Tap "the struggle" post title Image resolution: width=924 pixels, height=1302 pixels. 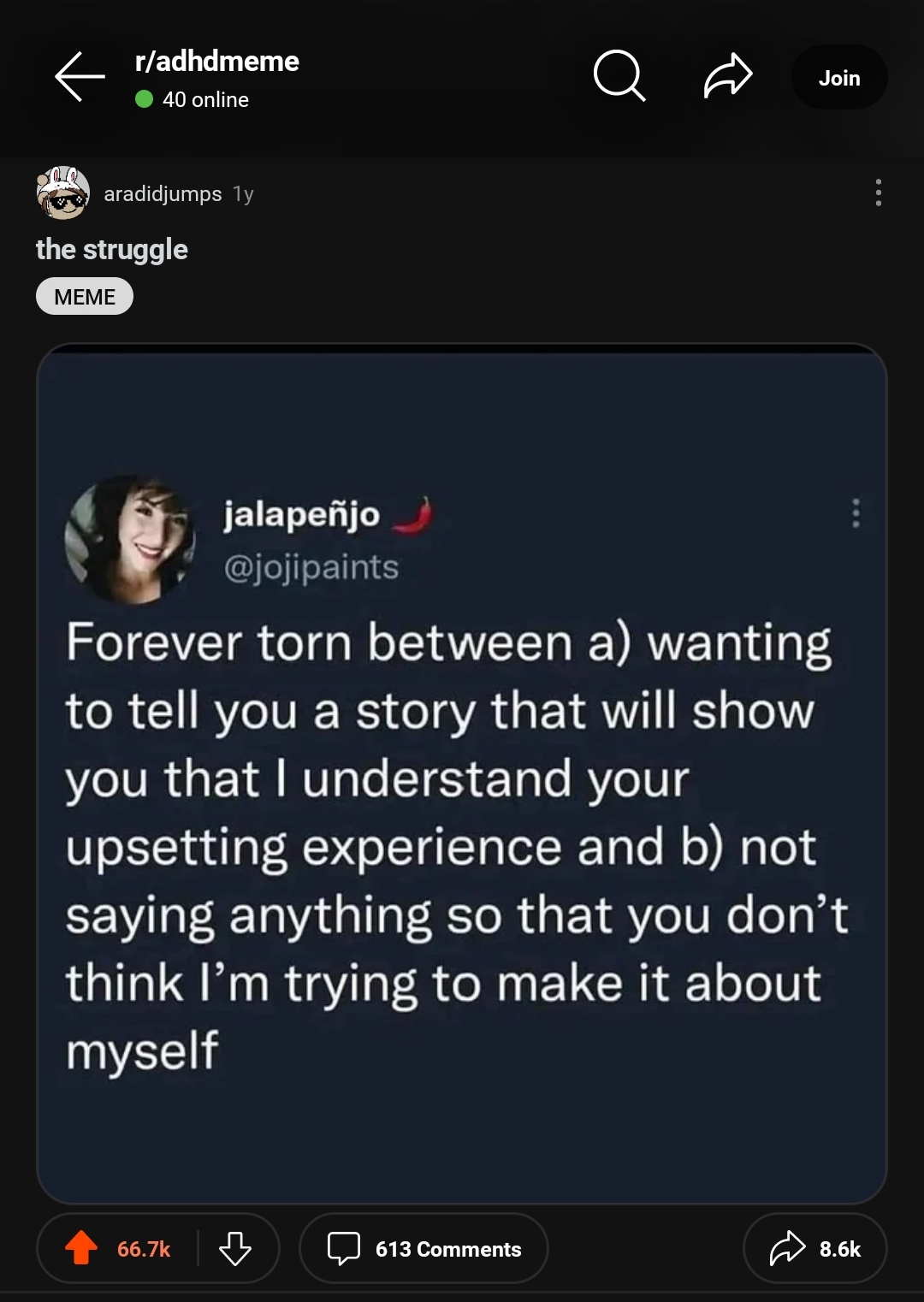click(112, 250)
